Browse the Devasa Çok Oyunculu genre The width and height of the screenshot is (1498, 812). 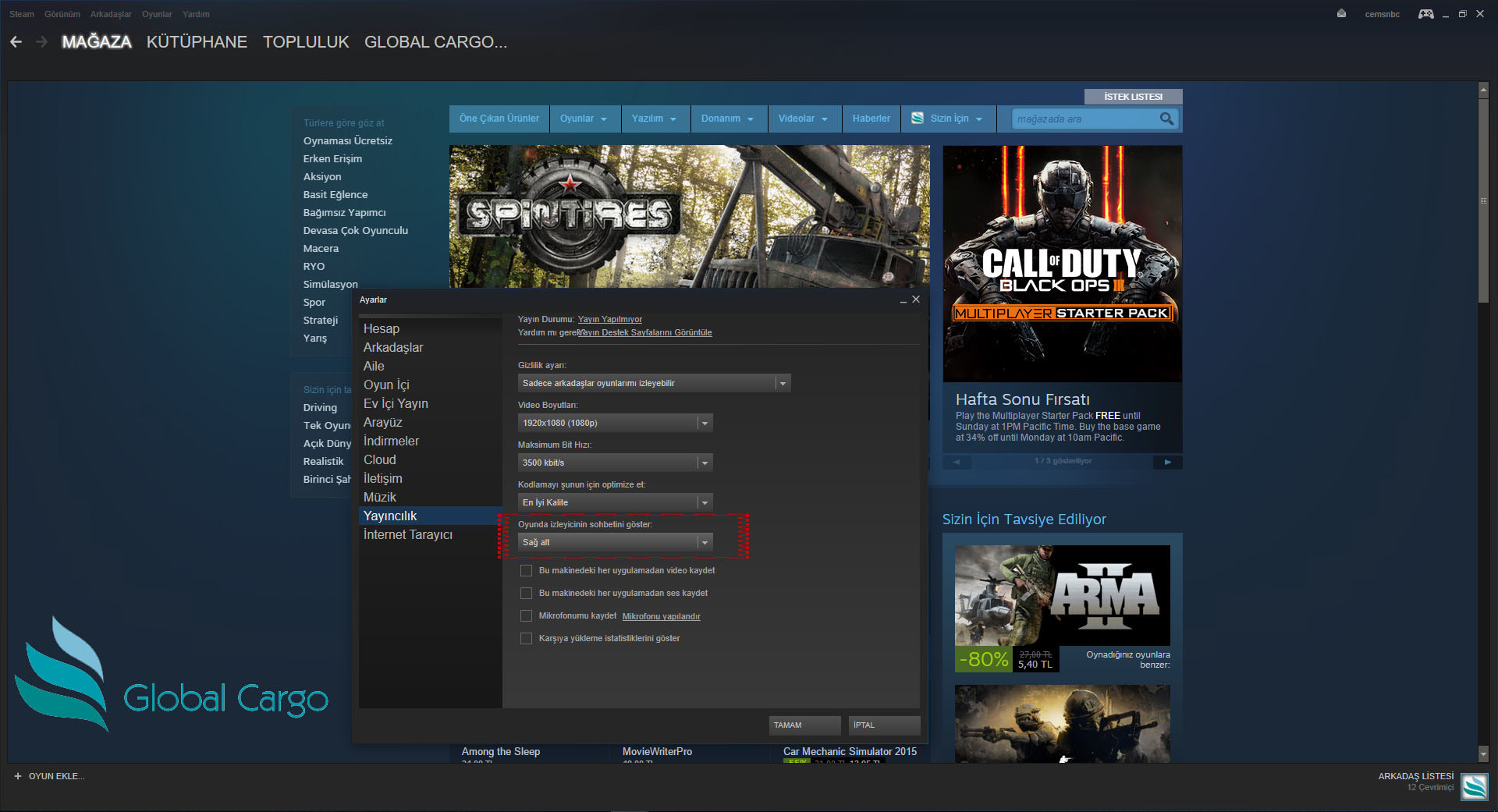point(356,231)
